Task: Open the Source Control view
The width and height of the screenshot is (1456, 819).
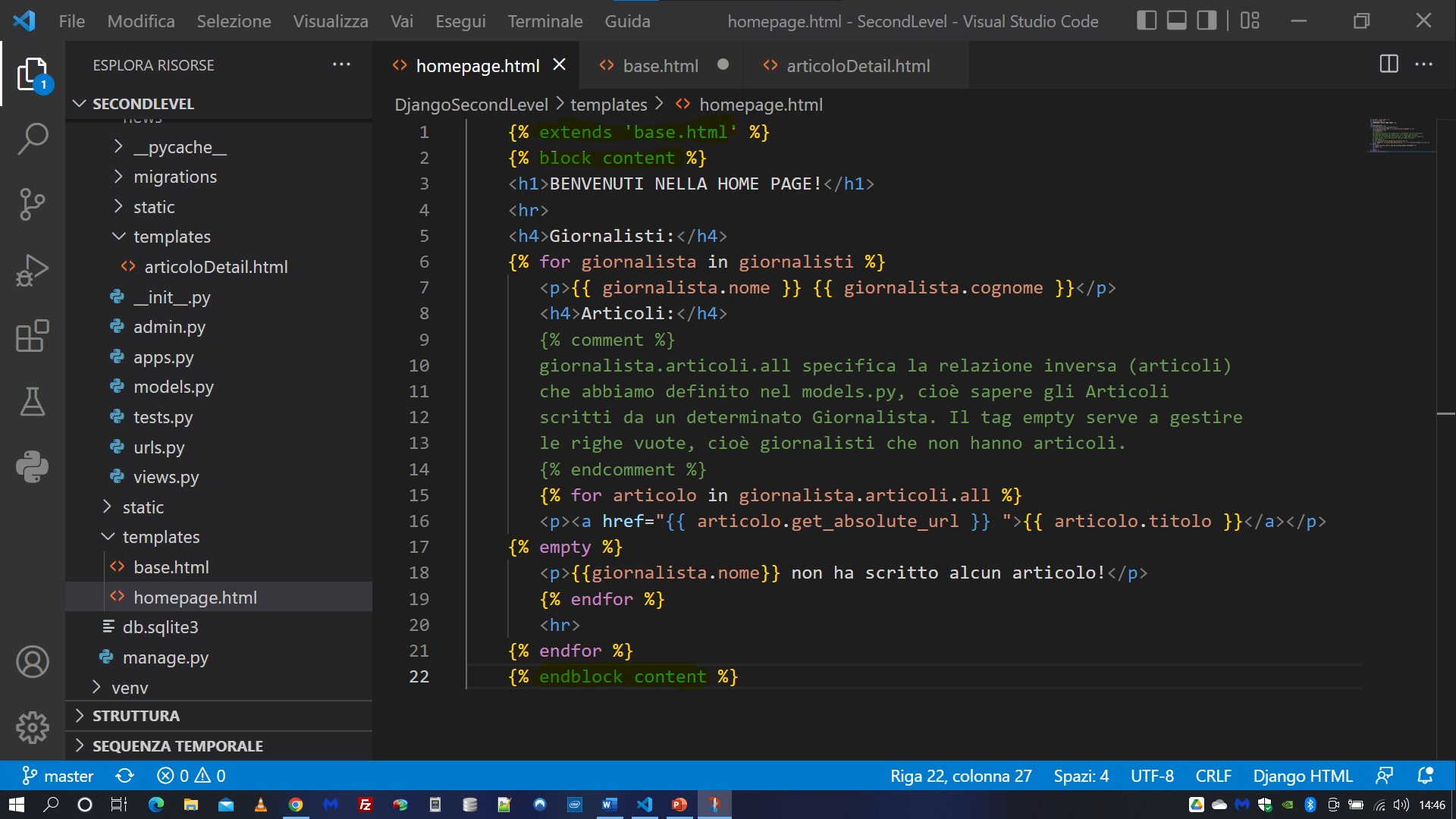Action: [x=32, y=205]
